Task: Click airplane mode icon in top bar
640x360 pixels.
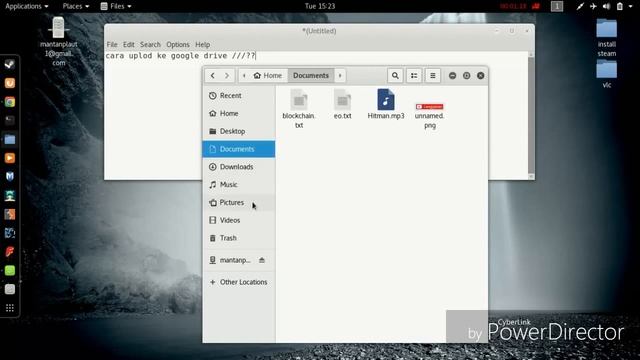Action: (x=593, y=6)
